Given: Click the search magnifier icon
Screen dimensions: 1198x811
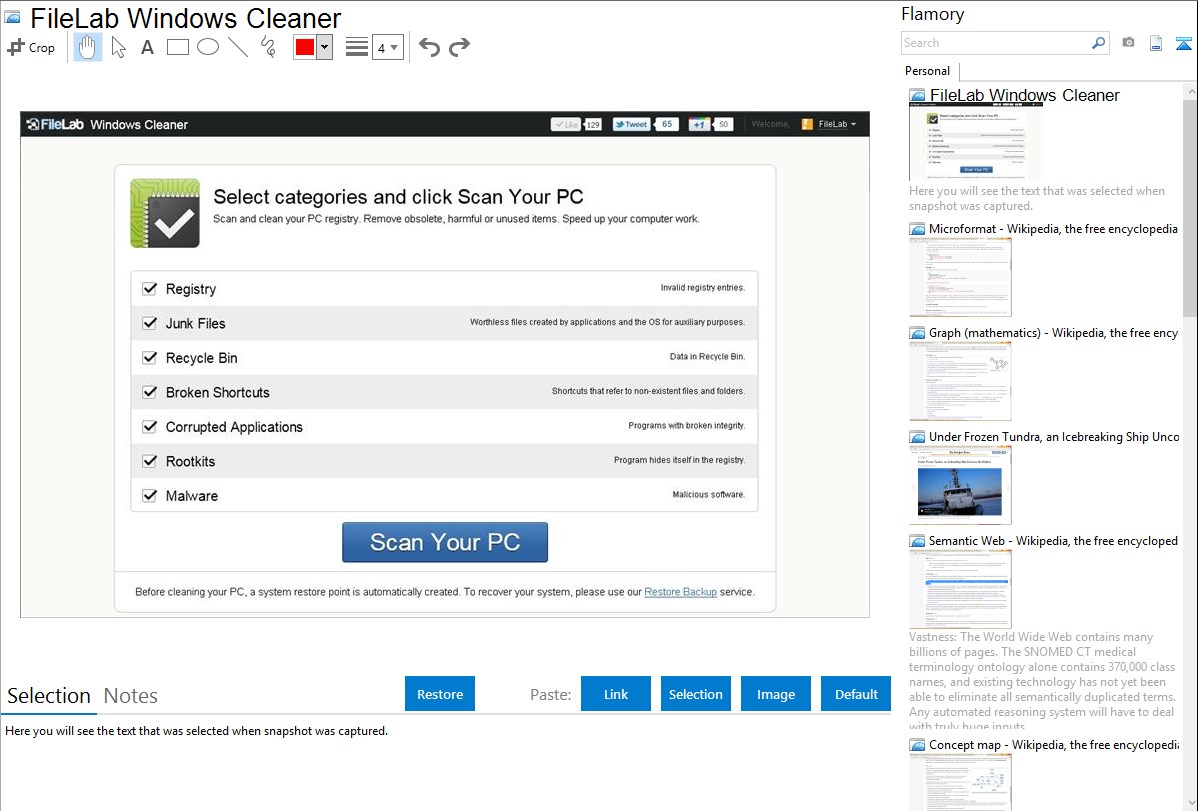Looking at the screenshot, I should (1098, 43).
